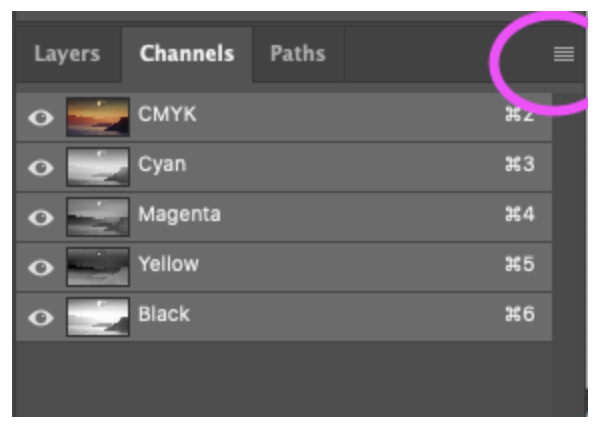Hide the Black channel eye icon
This screenshot has height=424, width=600.
click(x=41, y=317)
